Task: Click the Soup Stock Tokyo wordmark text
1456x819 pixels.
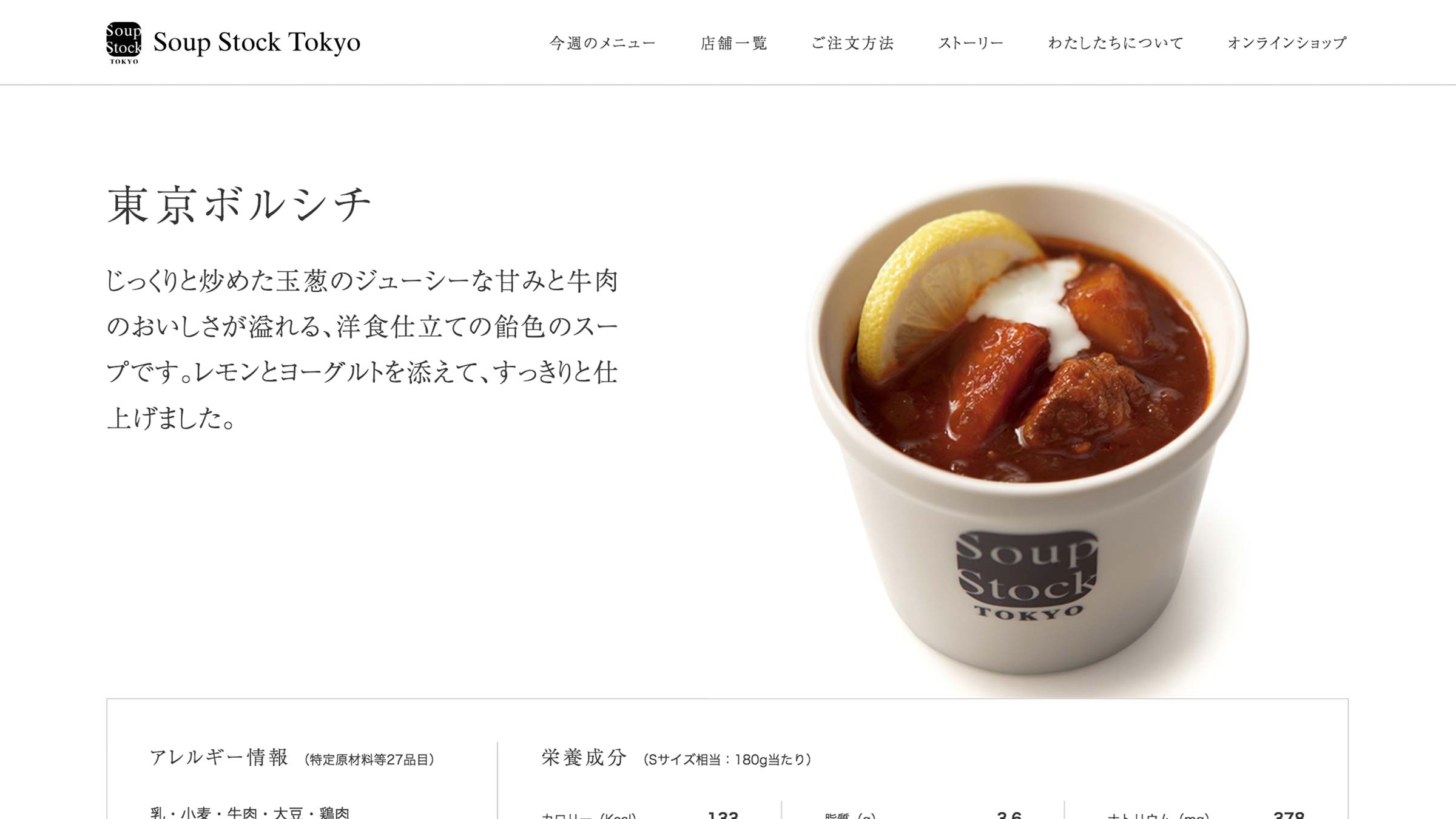Action: coord(257,42)
